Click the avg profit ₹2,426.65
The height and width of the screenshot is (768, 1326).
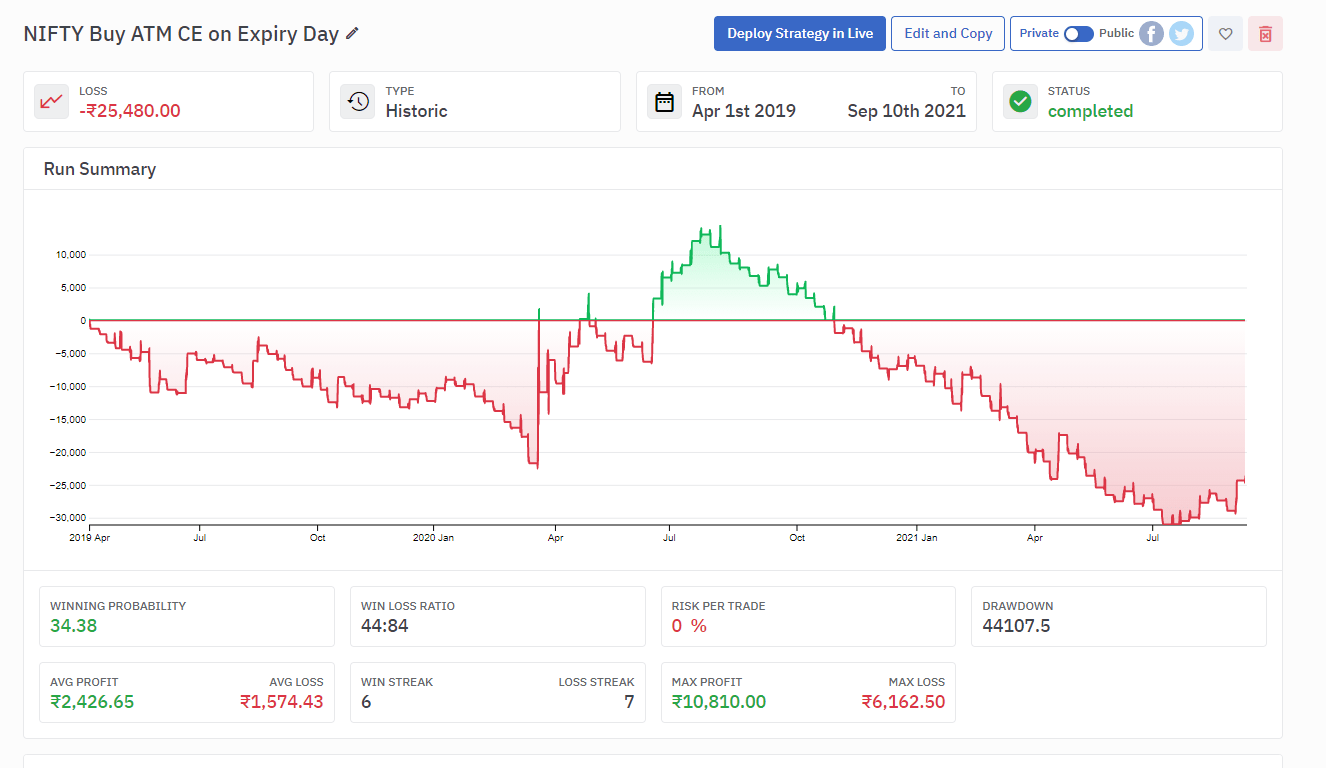92,702
